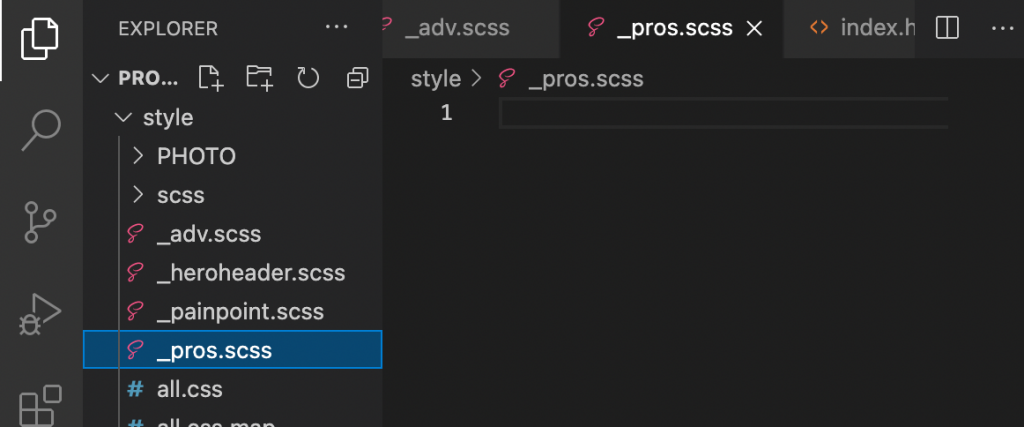Collapse the style folder
The image size is (1024, 427).
coord(124,118)
